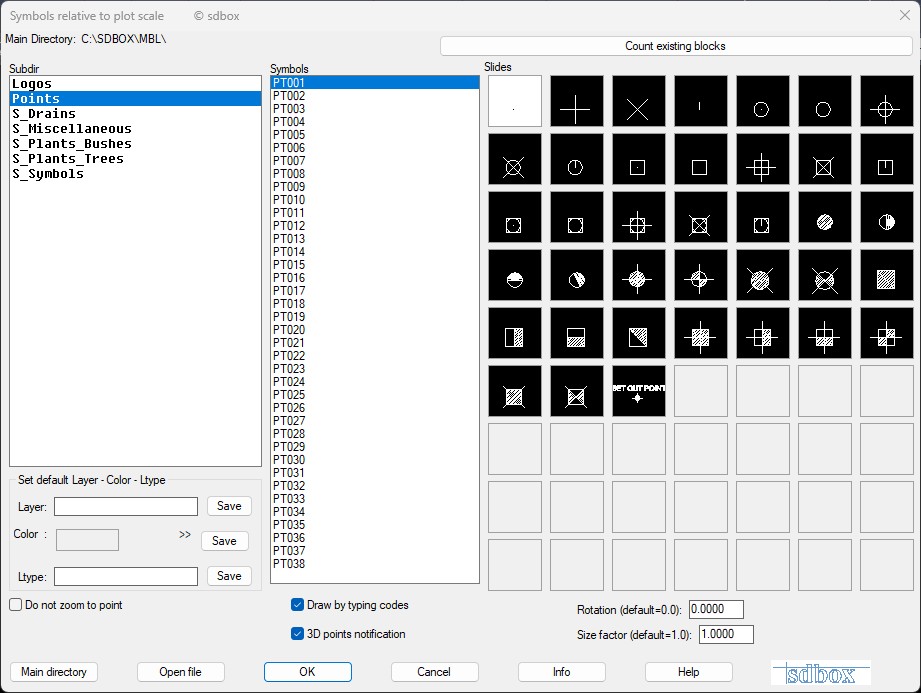The height and width of the screenshot is (693, 921).
Task: Select the S_Miscellaneous subdirectory
Action: tap(135, 129)
